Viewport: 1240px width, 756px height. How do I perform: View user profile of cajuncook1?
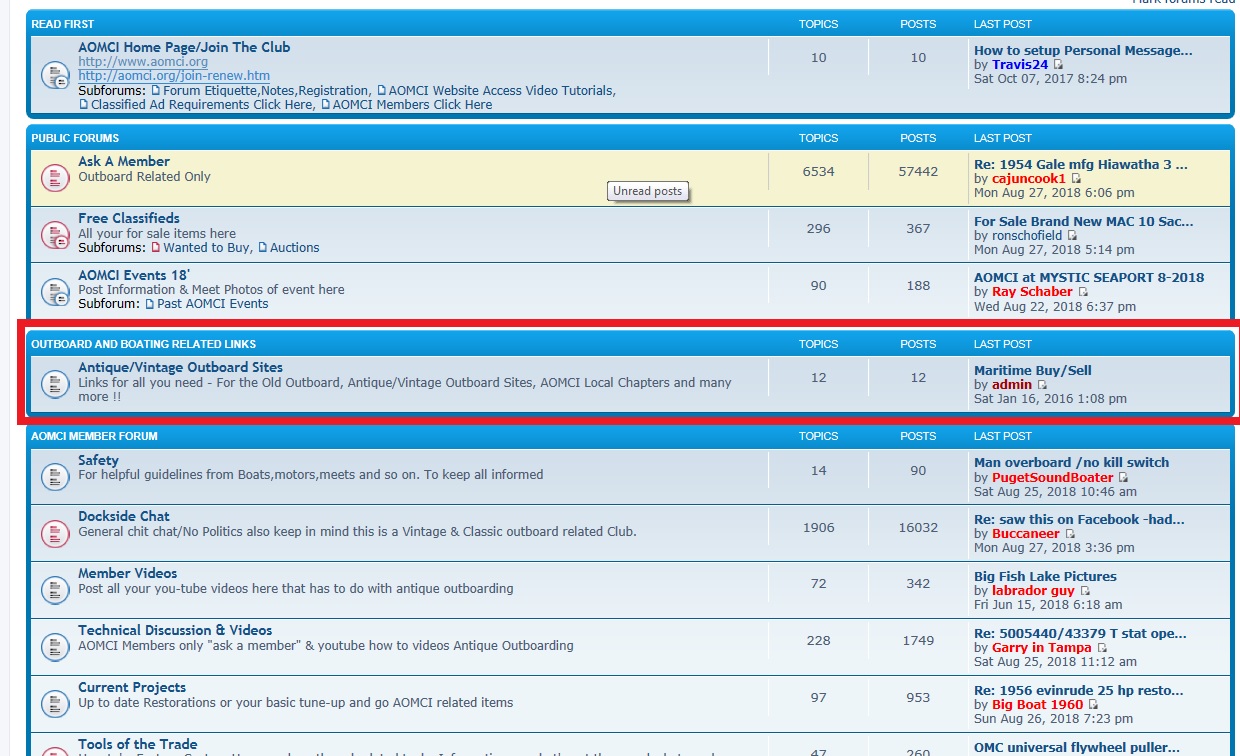point(1029,178)
